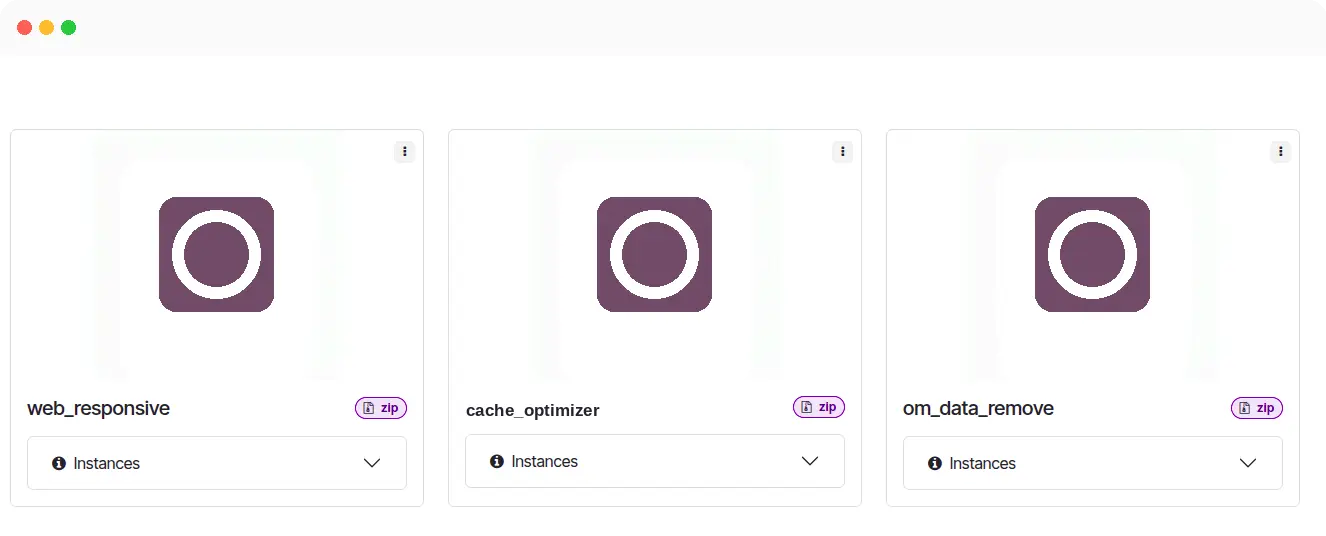Open the cache_optimizer module title
Image resolution: width=1326 pixels, height=536 pixels.
coord(533,411)
